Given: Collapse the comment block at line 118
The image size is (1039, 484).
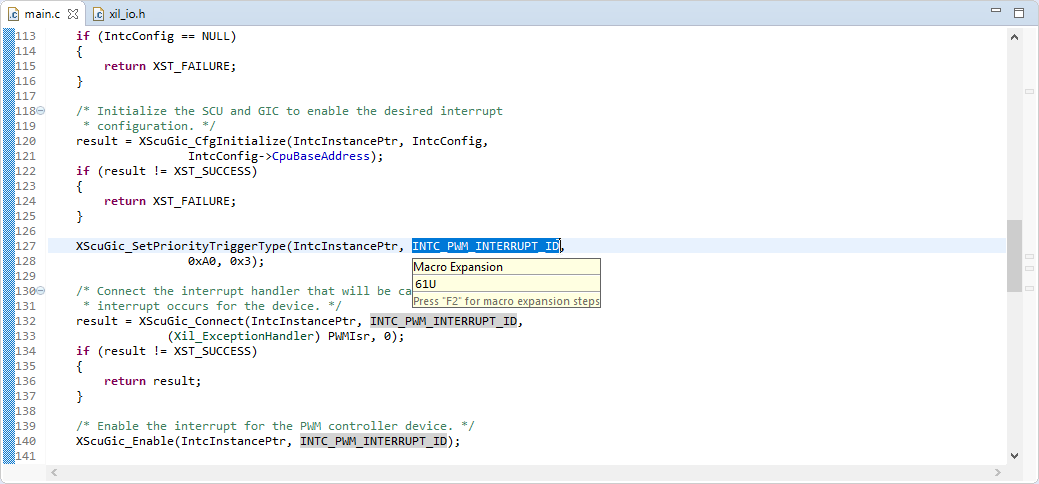Looking at the screenshot, I should pos(40,111).
